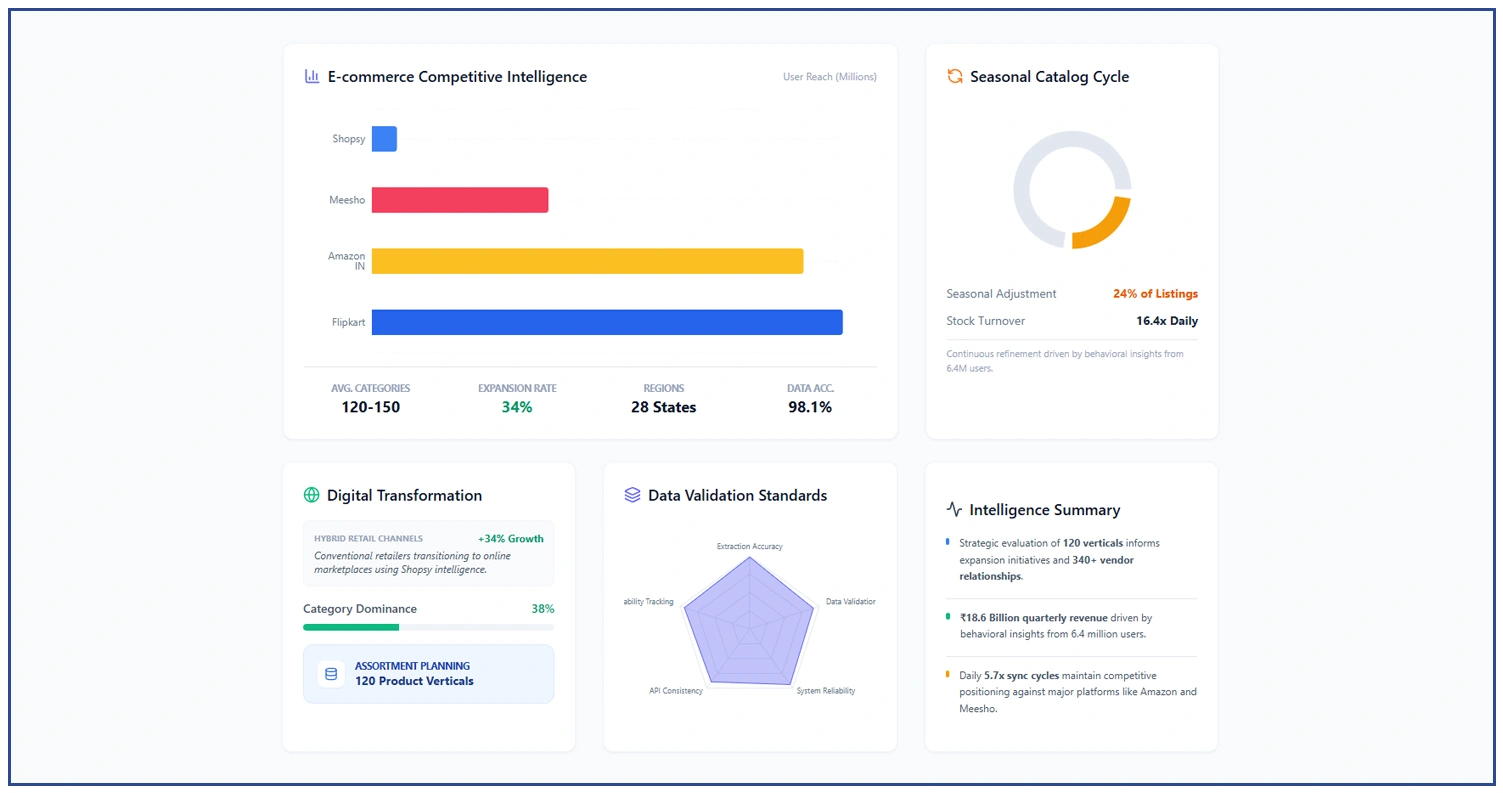Click the green bullet next to the quarterly revenue insight
Image resolution: width=1503 pixels, height=793 pixels.
click(x=948, y=619)
